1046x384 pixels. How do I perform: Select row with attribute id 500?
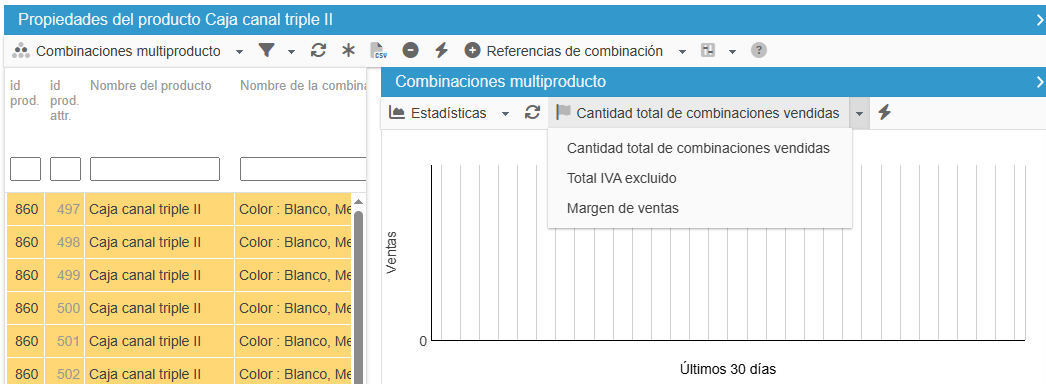(x=179, y=308)
